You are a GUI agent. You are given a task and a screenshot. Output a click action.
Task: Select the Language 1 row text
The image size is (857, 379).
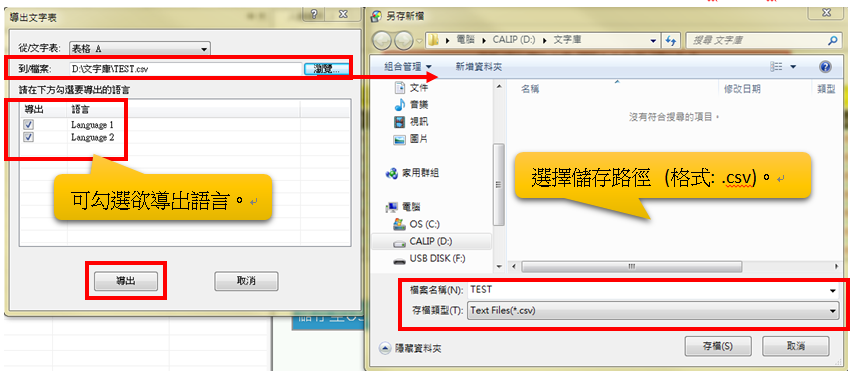tap(92, 125)
